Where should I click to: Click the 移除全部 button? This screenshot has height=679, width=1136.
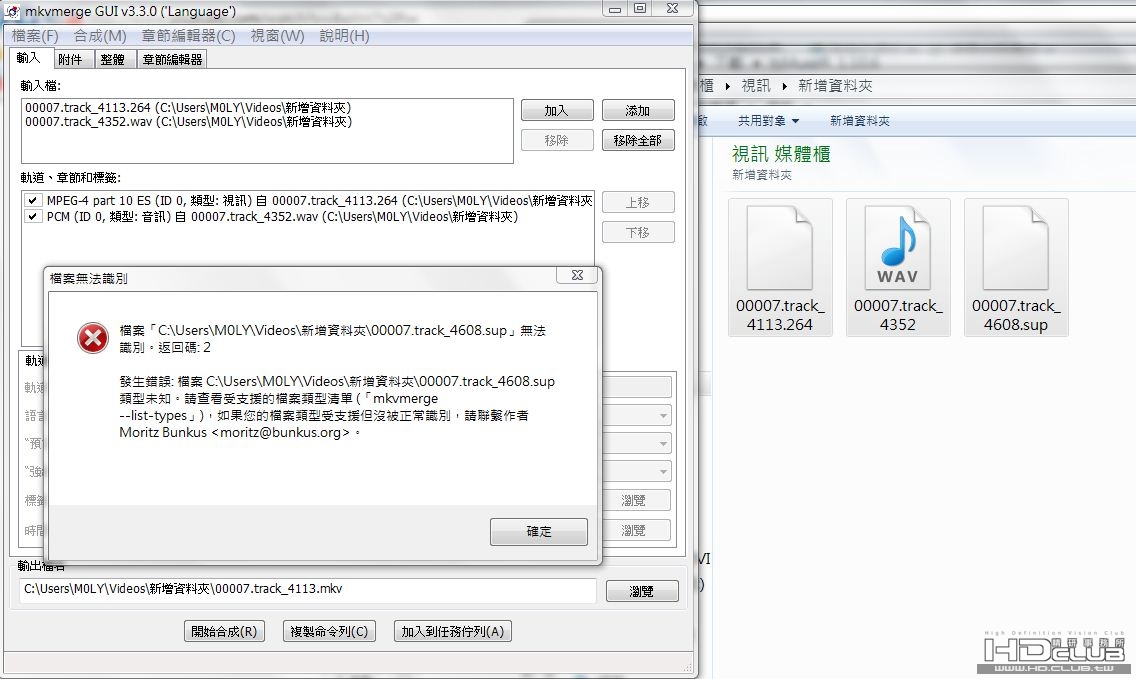coord(638,140)
